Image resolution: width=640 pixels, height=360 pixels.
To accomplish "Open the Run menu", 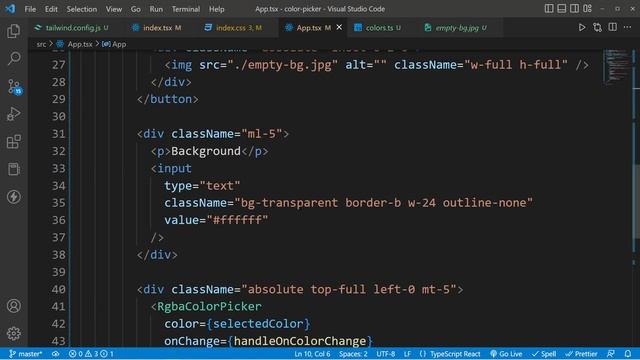I will 156,9.
